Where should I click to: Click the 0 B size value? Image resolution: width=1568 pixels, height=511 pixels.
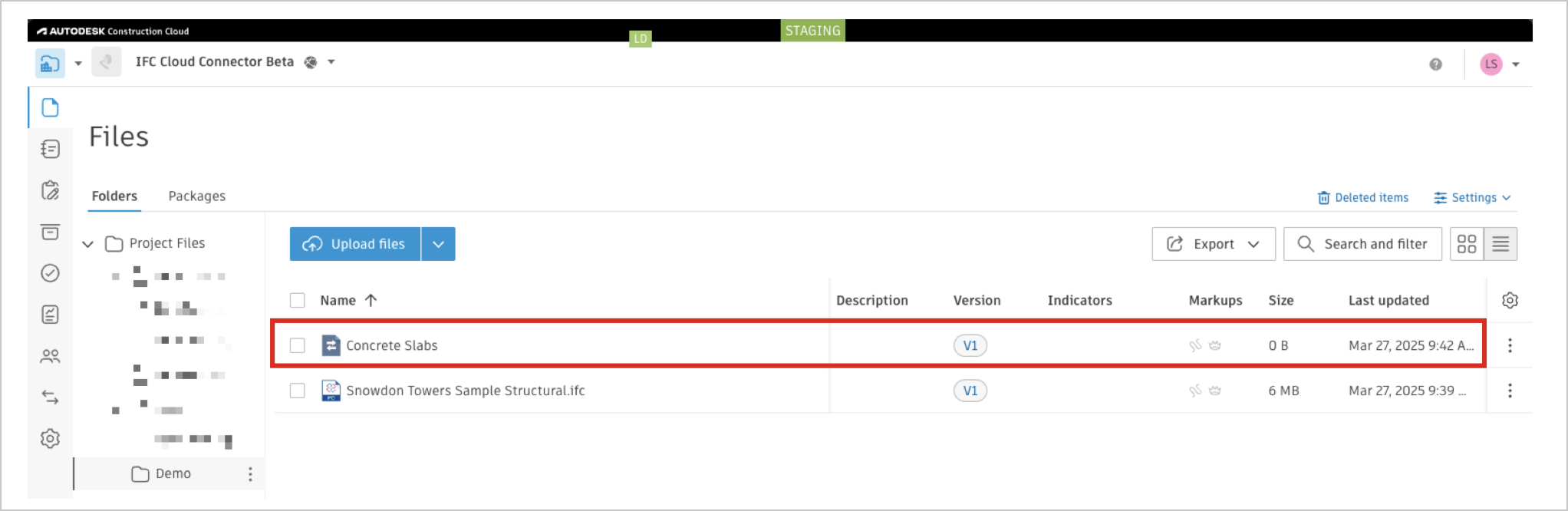click(1279, 345)
